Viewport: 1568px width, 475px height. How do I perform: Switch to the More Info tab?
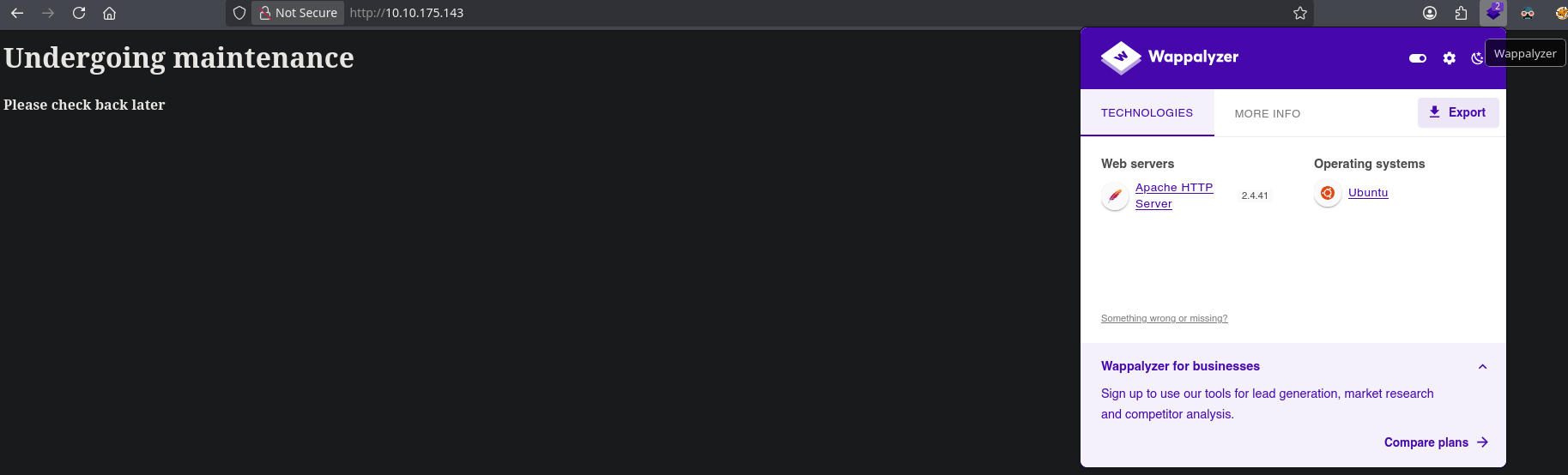(1268, 113)
